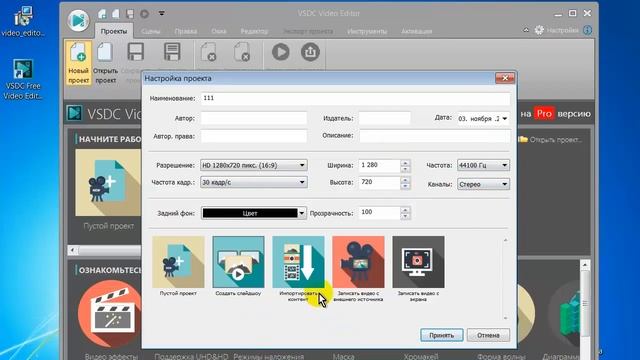Open the frame rate dropdown showing 30

253,182
